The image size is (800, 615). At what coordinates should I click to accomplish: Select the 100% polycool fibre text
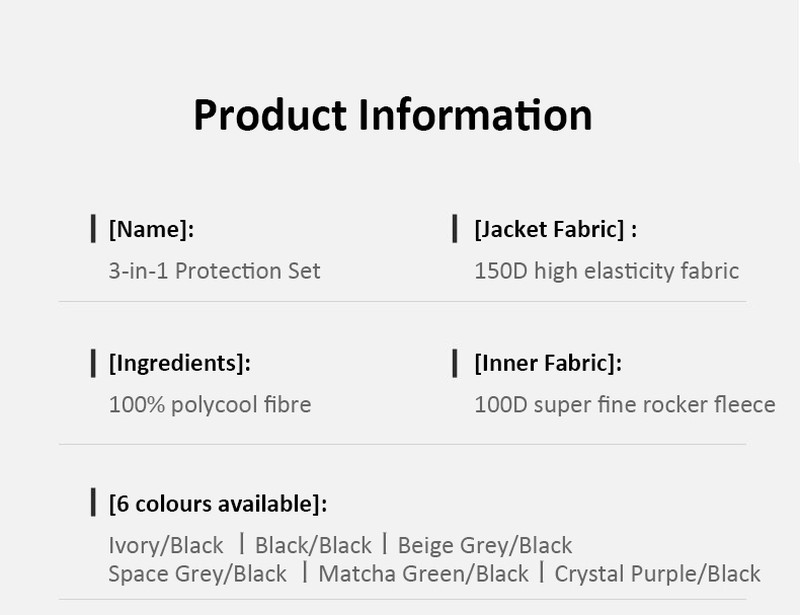[209, 405]
